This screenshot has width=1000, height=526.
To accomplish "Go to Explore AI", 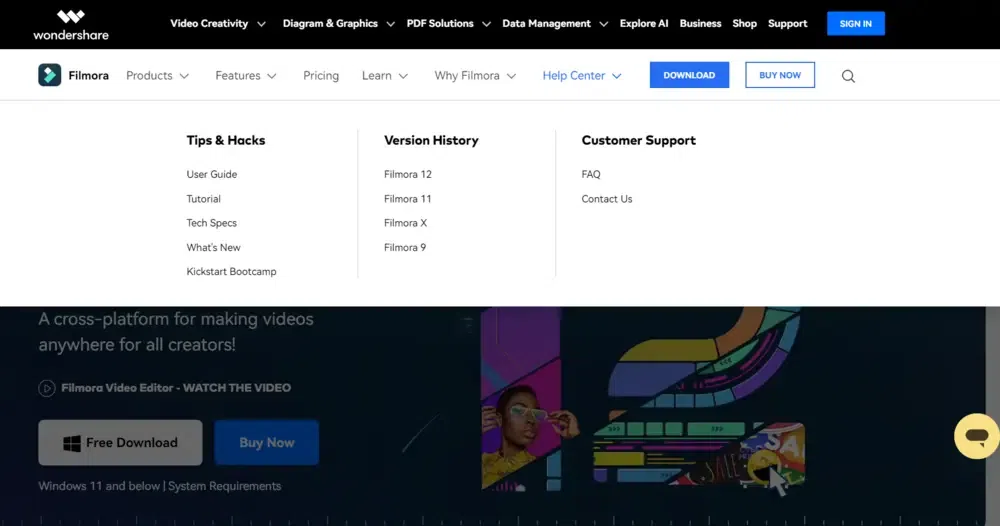I will tap(644, 24).
